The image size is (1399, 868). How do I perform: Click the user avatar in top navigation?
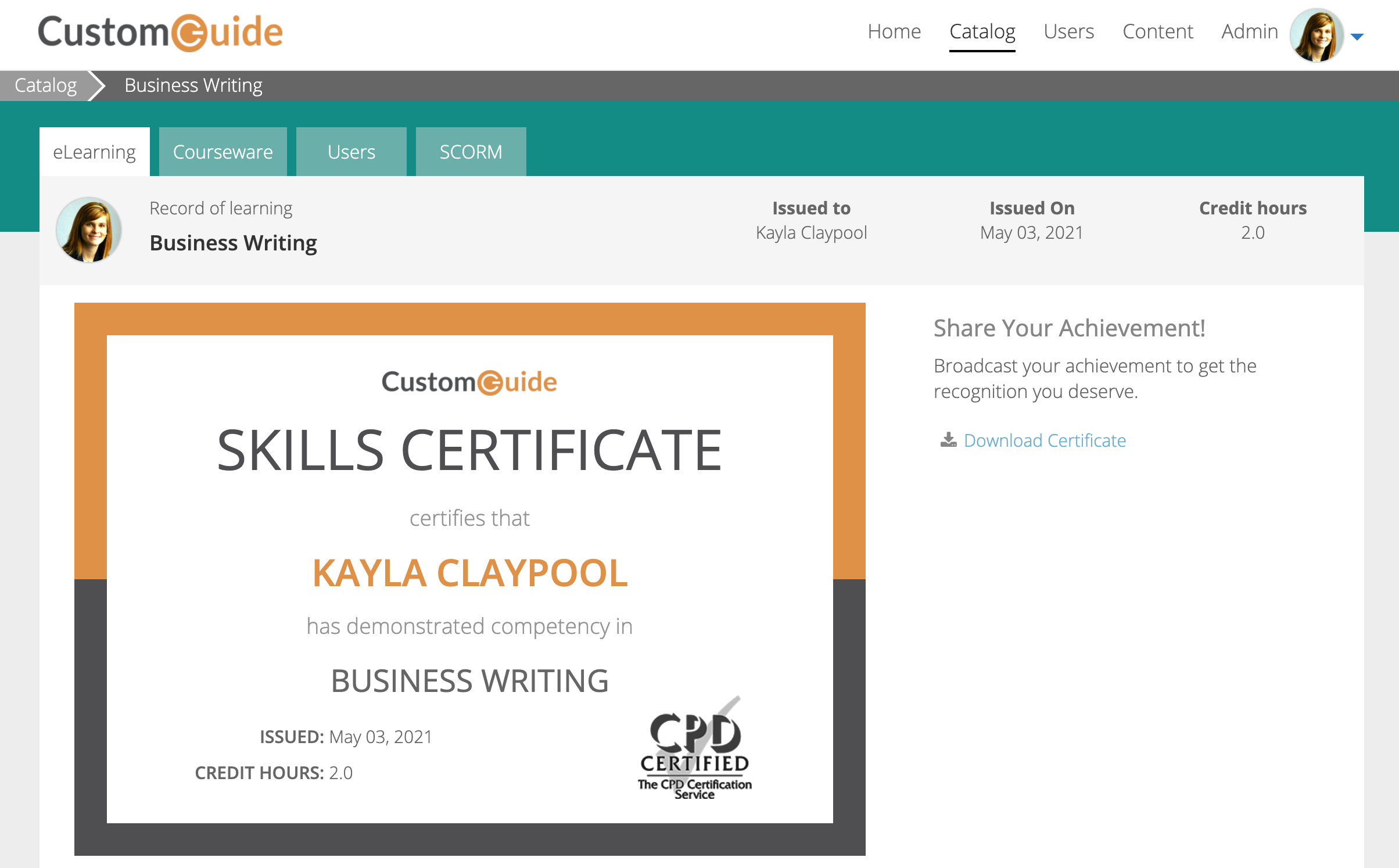[x=1316, y=35]
